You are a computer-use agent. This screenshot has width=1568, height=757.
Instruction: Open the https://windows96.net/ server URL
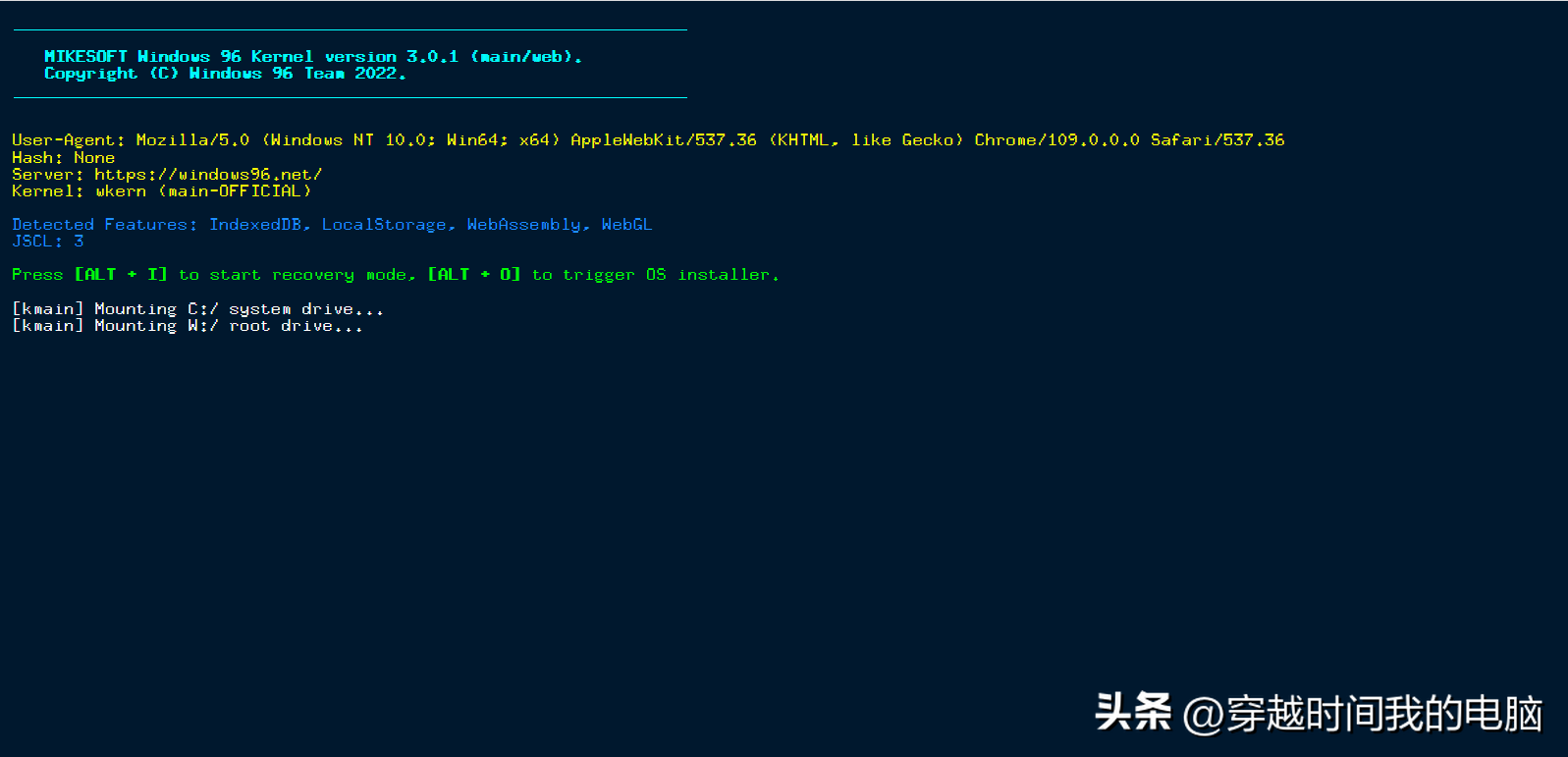tap(208, 175)
